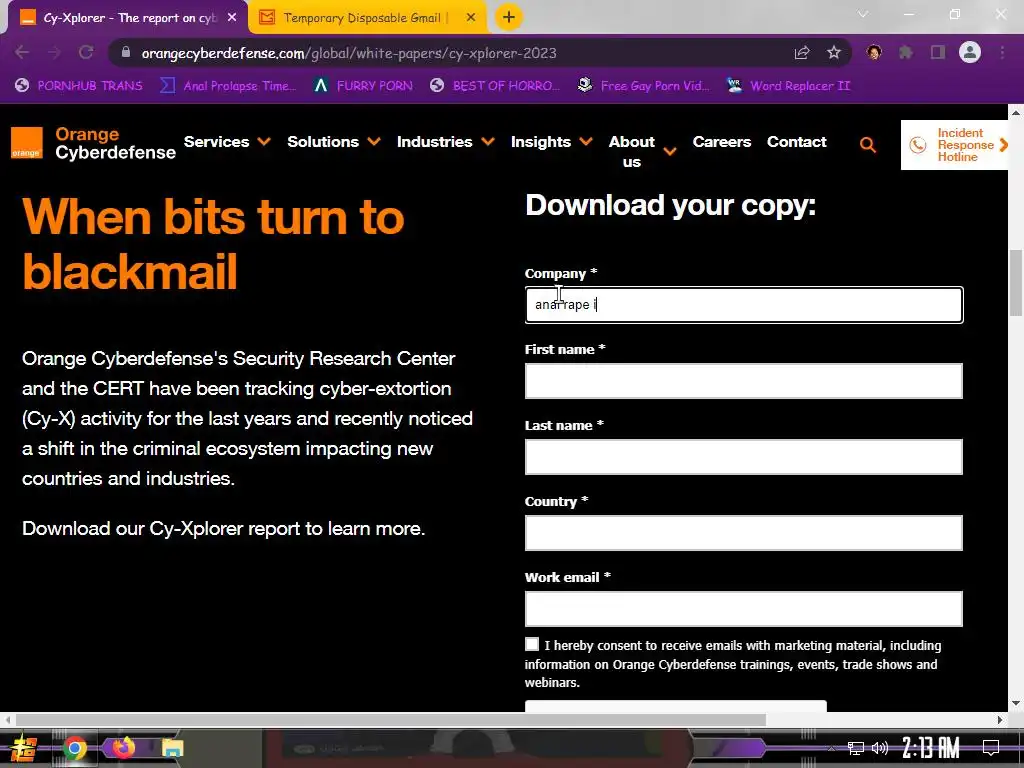Click the volume speaker tray icon
1024x768 pixels.
click(x=880, y=748)
